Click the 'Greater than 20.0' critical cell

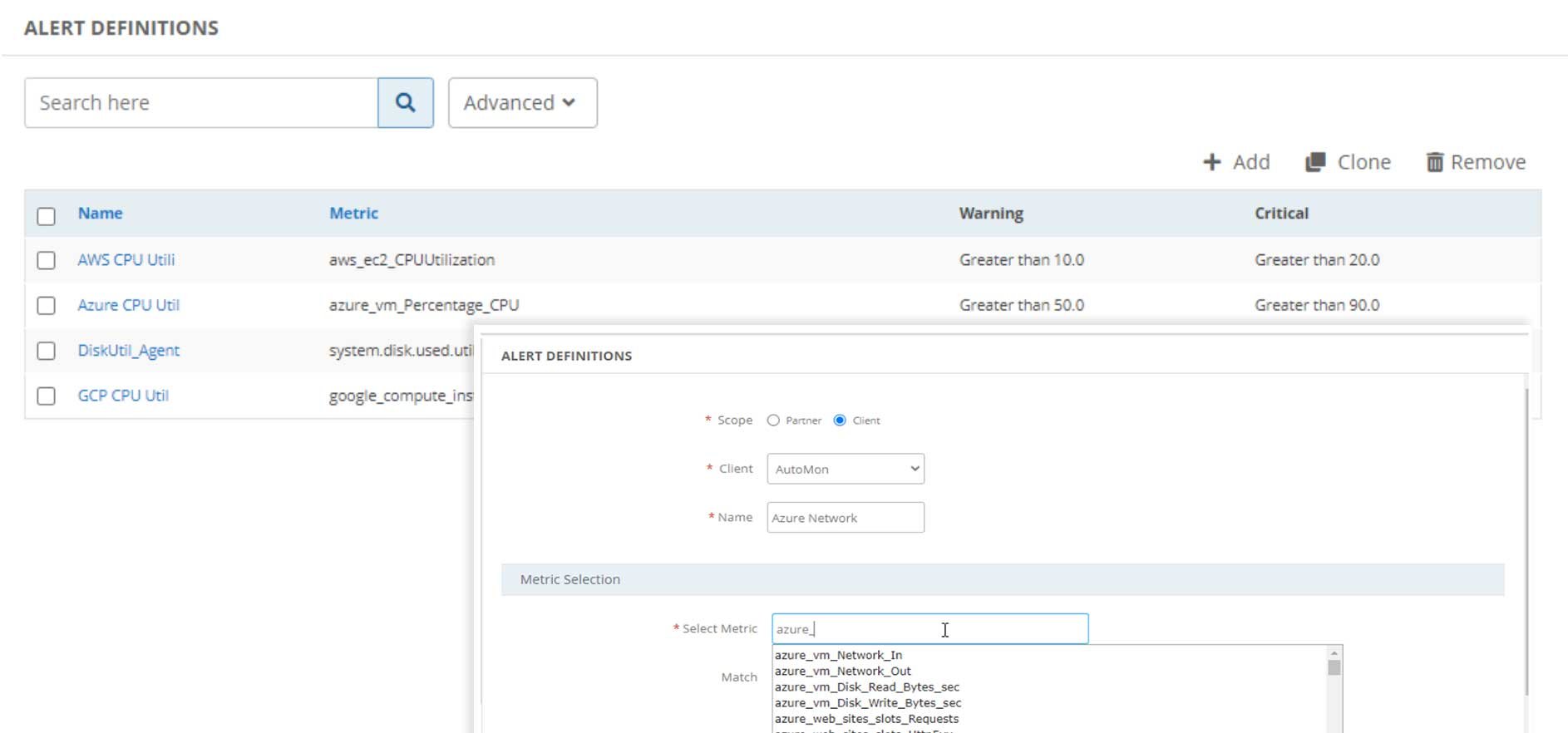(x=1317, y=260)
